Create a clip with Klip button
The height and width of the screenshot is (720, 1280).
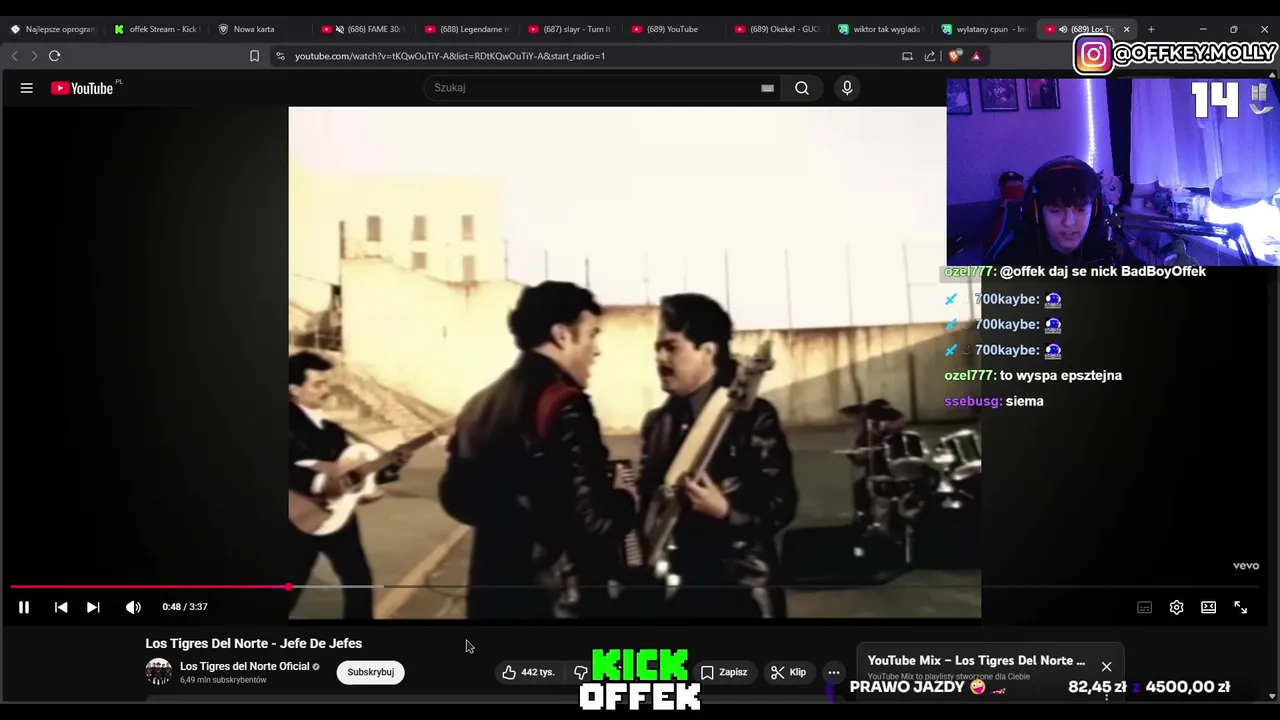click(x=788, y=672)
